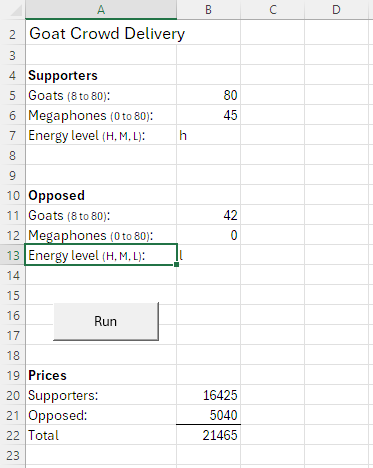The height and width of the screenshot is (468, 373).
Task: Select the Supporters price 16425 cell
Action: 208,395
